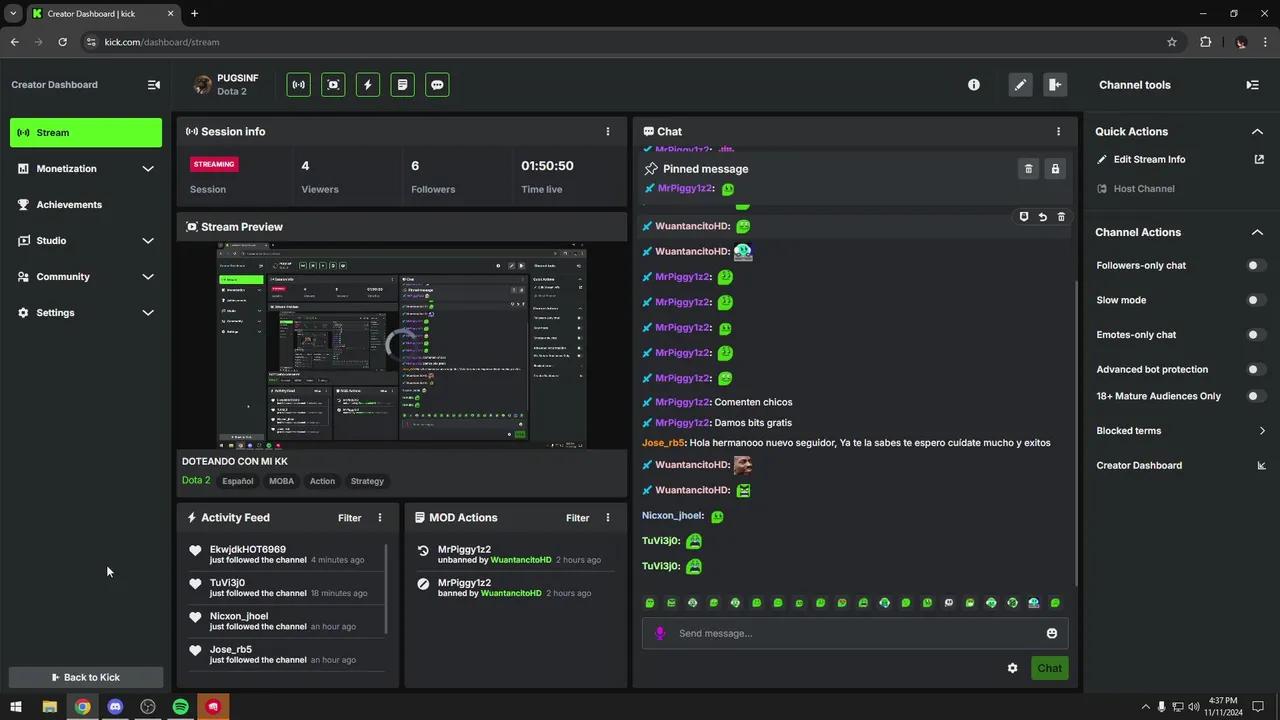Enable Followers-only chat toggle

pos(1255,265)
